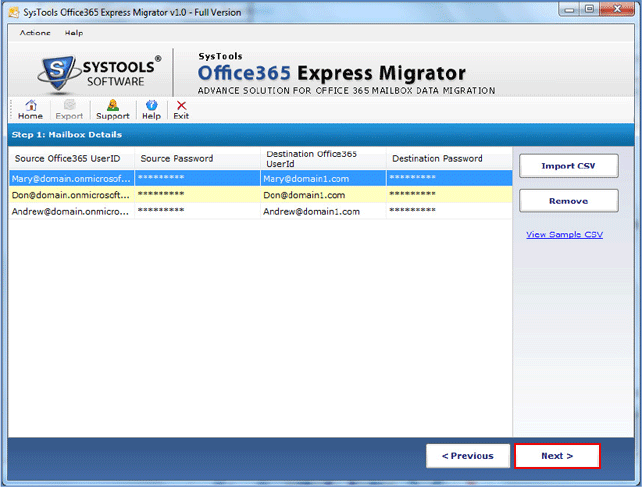Click Andrew's source password cell

click(197, 211)
